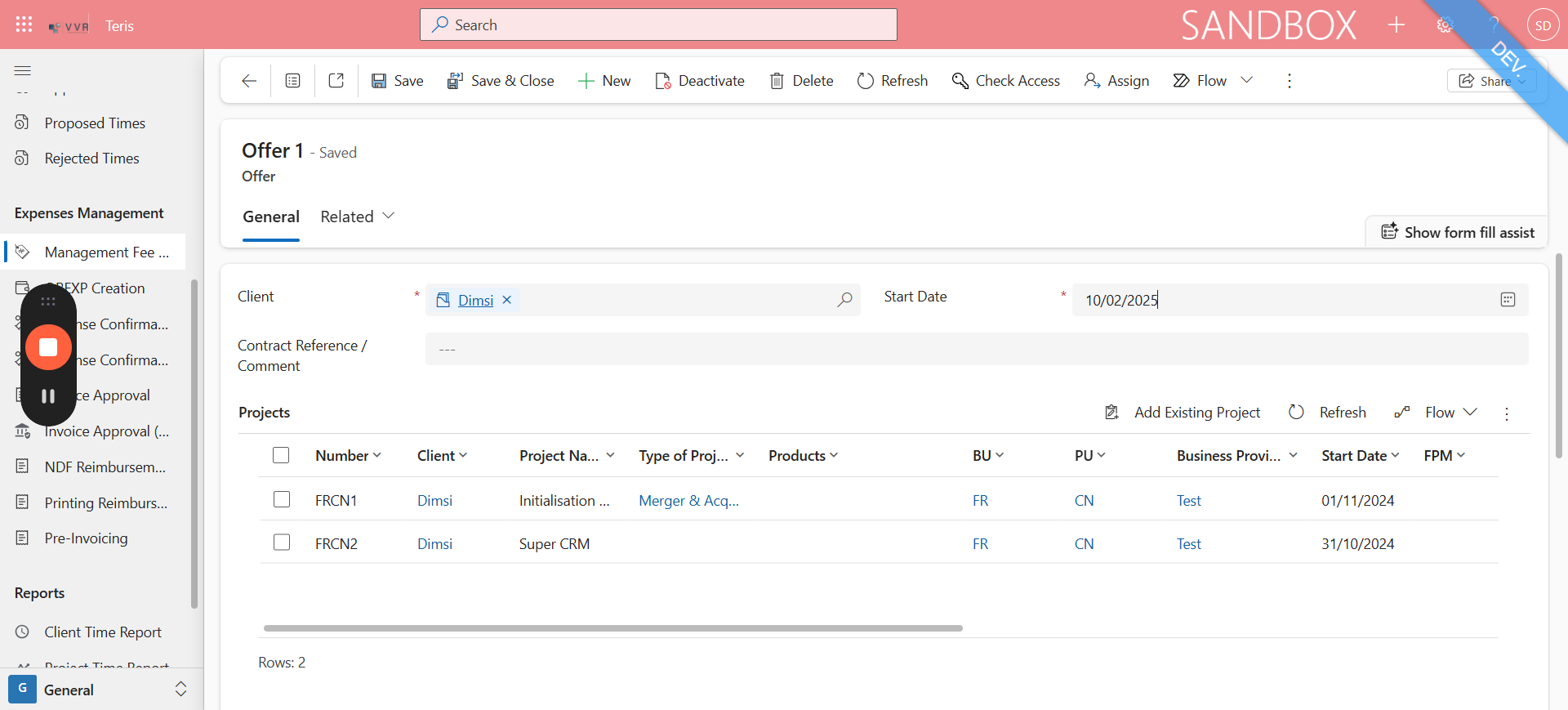Viewport: 1568px width, 710px height.
Task: Open the record set form icon
Action: point(292,81)
